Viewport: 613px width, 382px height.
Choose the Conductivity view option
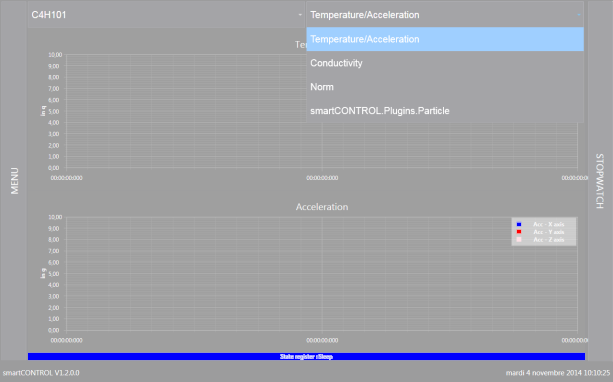point(445,63)
